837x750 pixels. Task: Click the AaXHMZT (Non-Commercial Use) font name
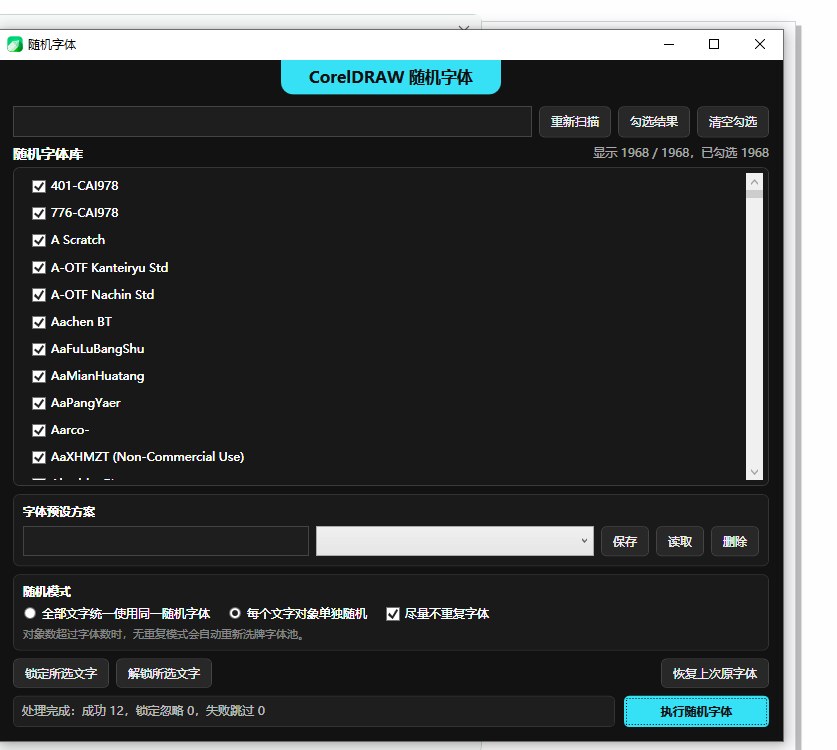(x=147, y=457)
